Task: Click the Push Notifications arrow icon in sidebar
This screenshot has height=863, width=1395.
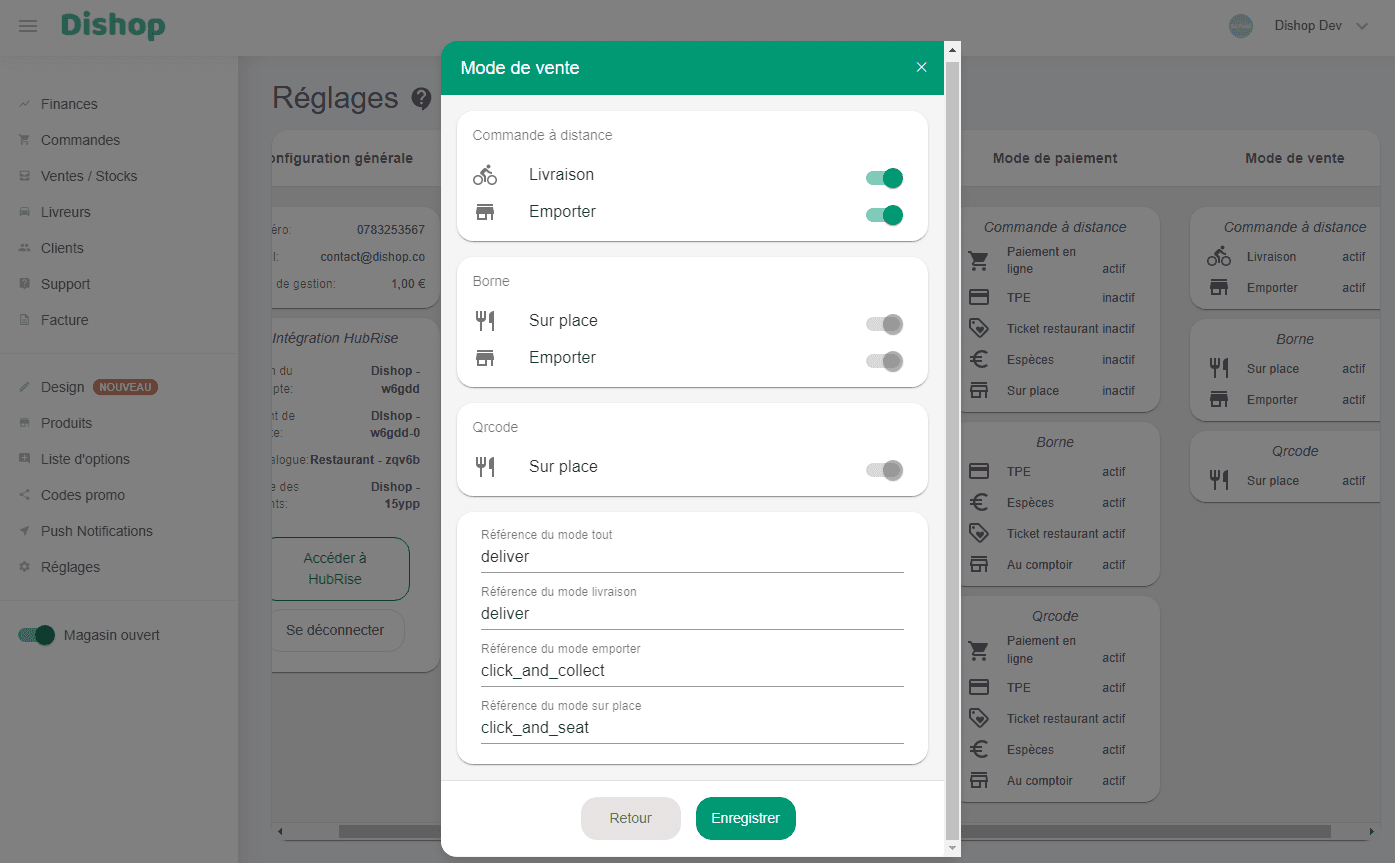Action: (x=24, y=531)
